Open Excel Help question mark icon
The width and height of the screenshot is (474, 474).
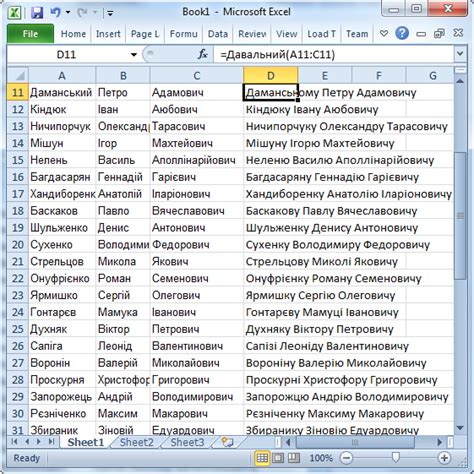[402, 33]
